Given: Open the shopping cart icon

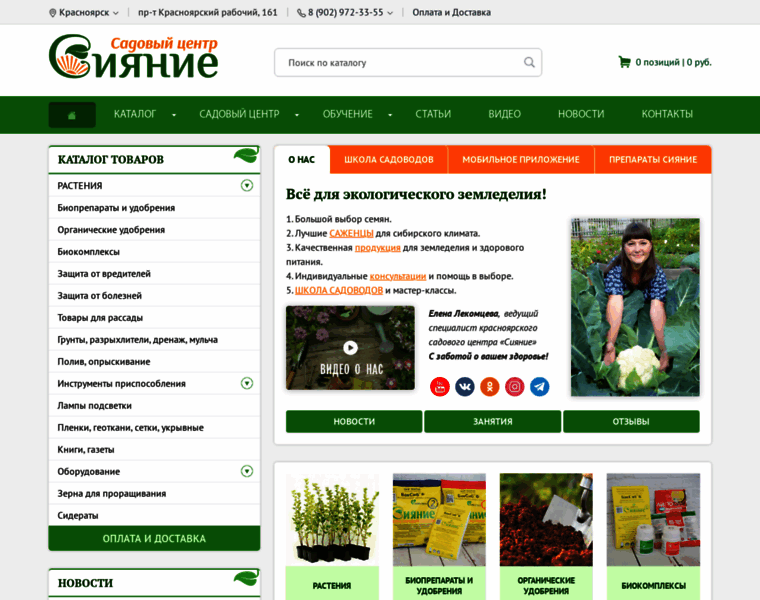Looking at the screenshot, I should (x=624, y=62).
